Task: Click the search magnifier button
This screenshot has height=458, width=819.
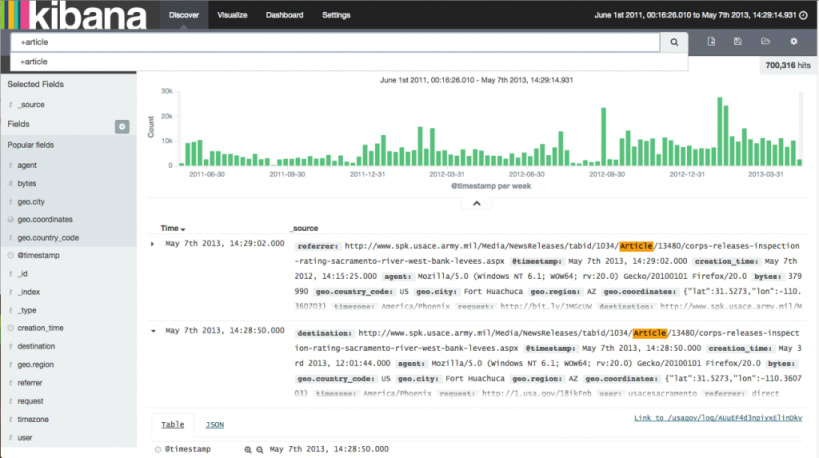Action: point(674,42)
